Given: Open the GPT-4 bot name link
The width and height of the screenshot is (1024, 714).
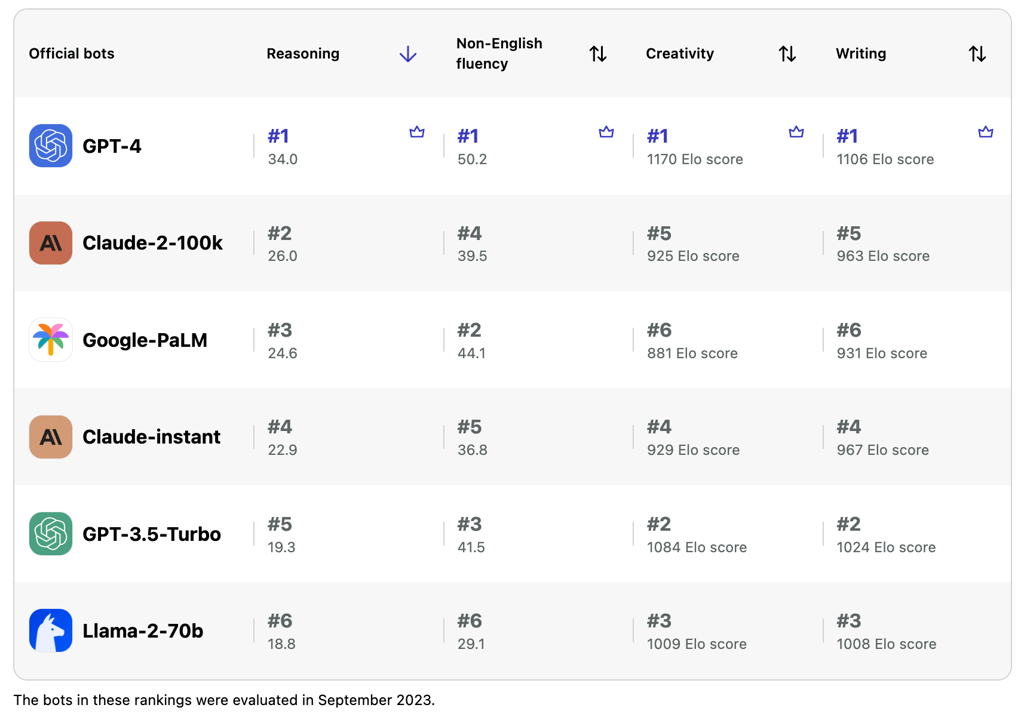Looking at the screenshot, I should click(x=112, y=146).
